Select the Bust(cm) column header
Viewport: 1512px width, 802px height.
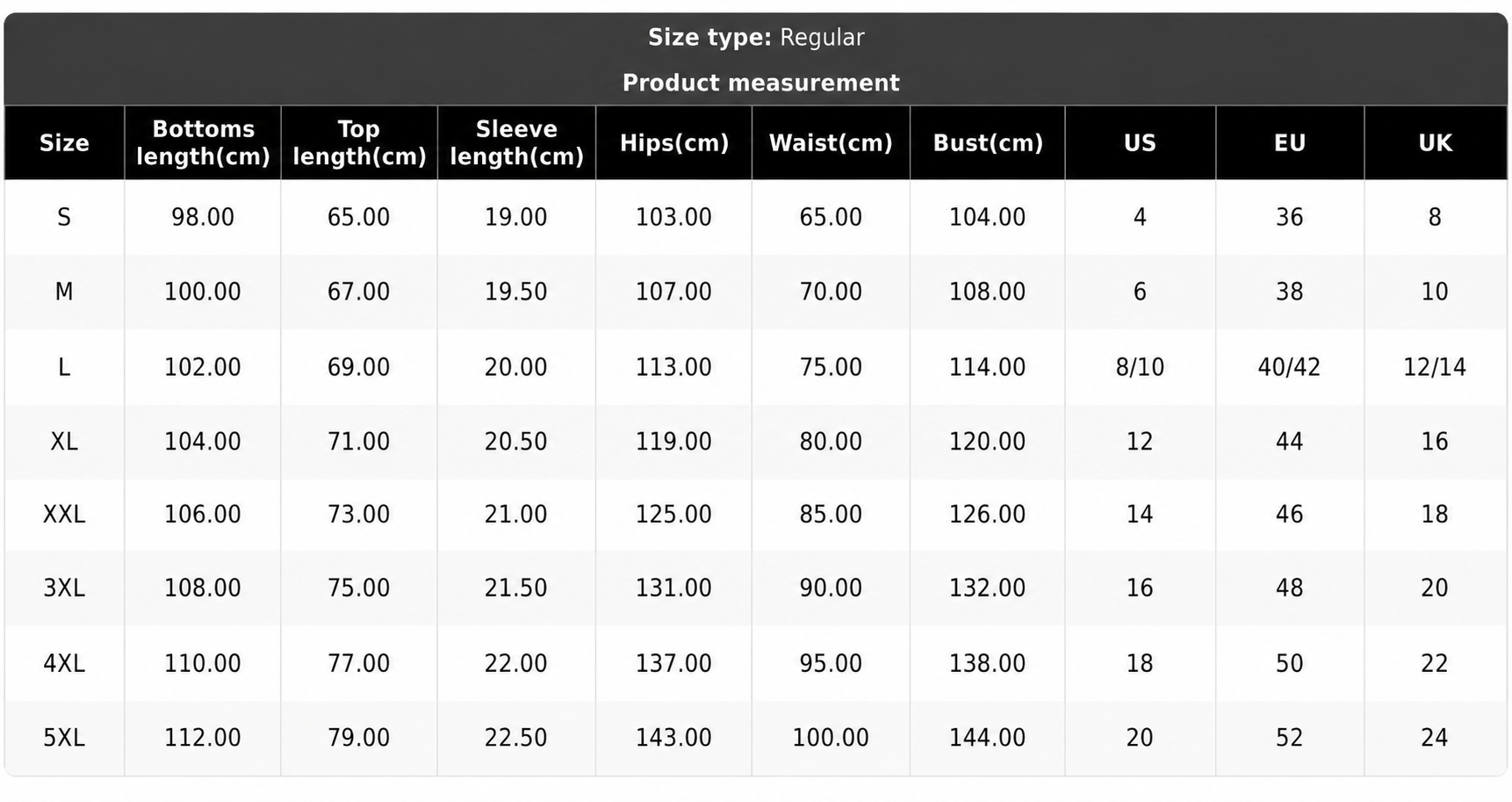pyautogui.click(x=988, y=142)
